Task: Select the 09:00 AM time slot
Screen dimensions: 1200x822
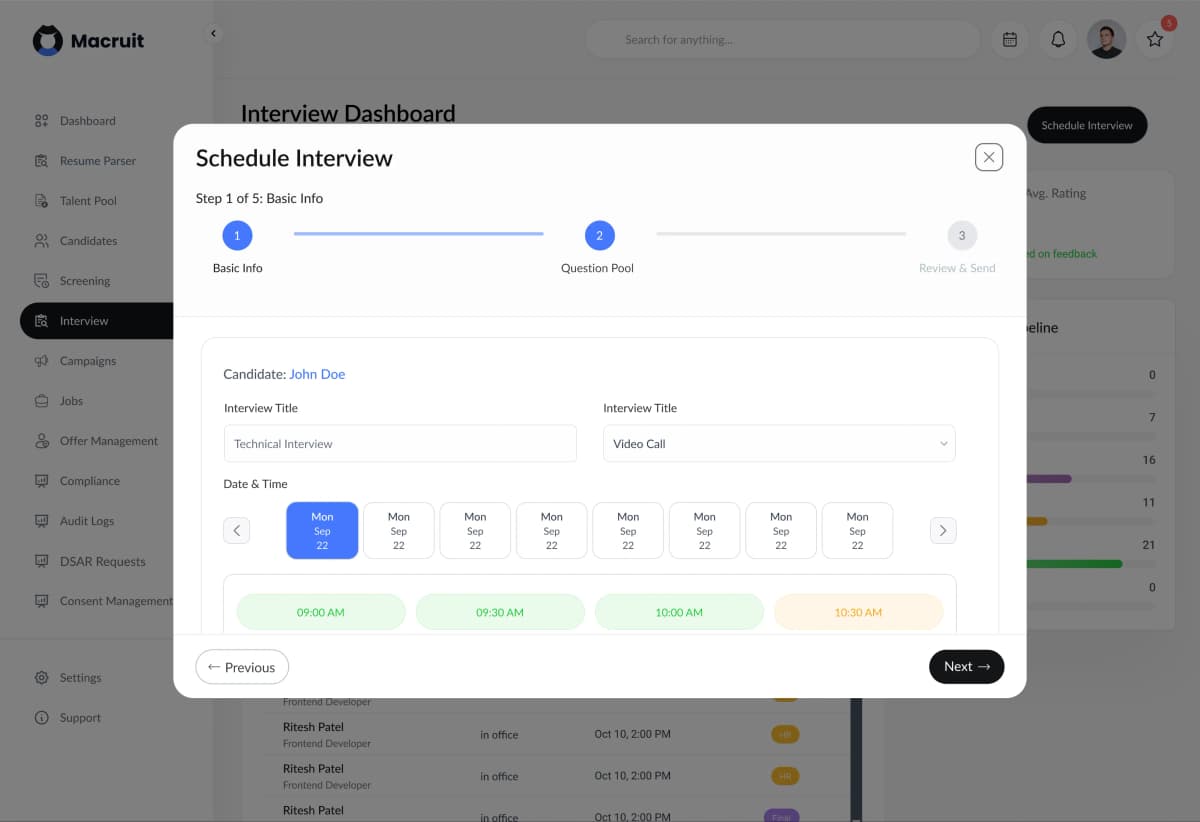Action: (320, 610)
